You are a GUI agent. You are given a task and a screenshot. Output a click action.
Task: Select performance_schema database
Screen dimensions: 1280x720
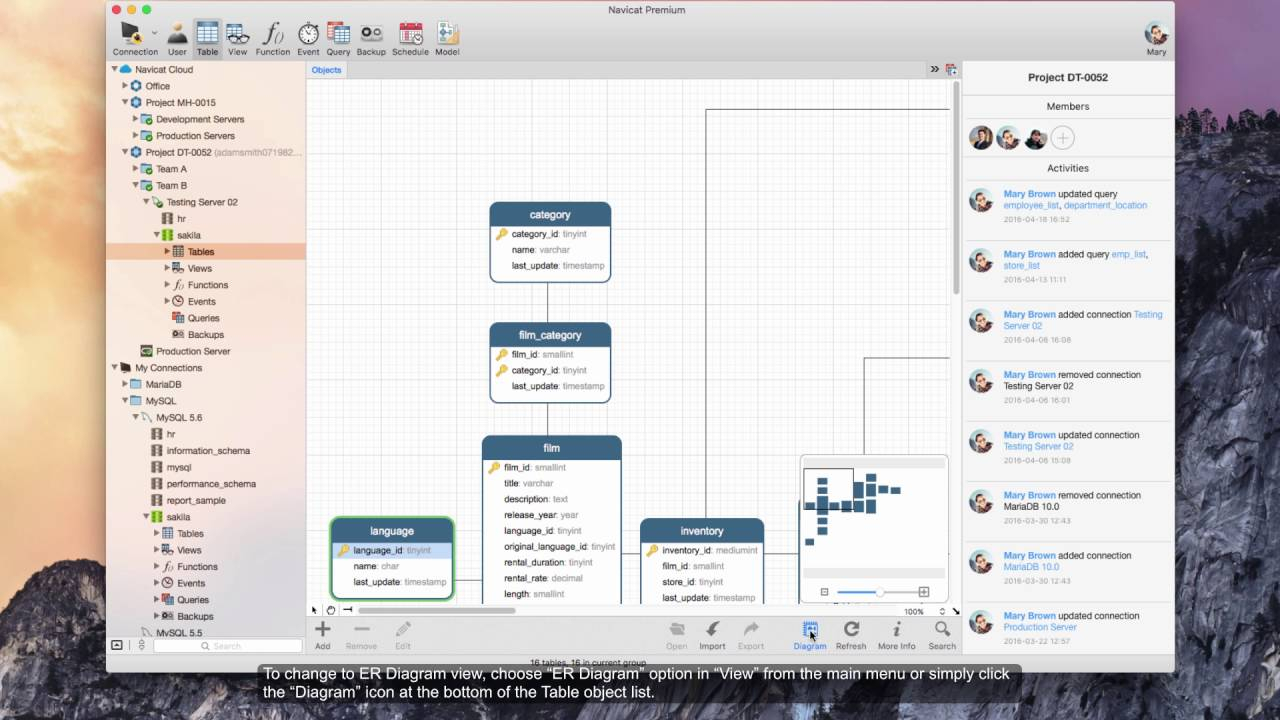(211, 484)
